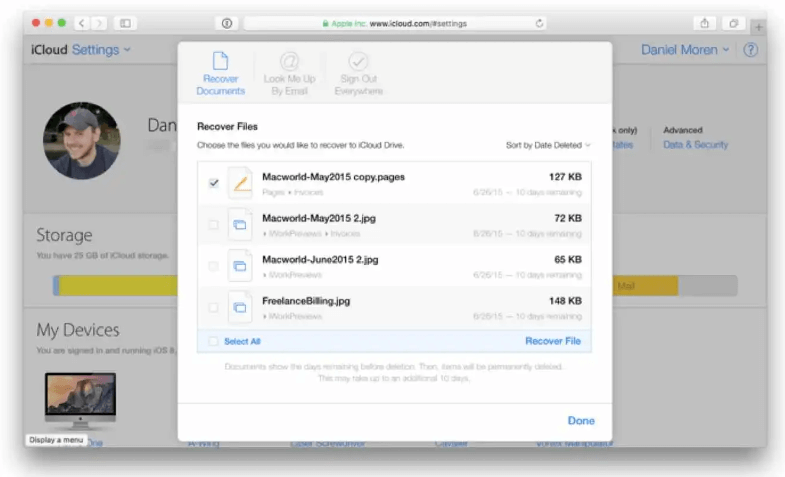The height and width of the screenshot is (477, 785).
Task: Uncheck Macworld-May2015 copy.pages checkbox
Action: click(214, 183)
